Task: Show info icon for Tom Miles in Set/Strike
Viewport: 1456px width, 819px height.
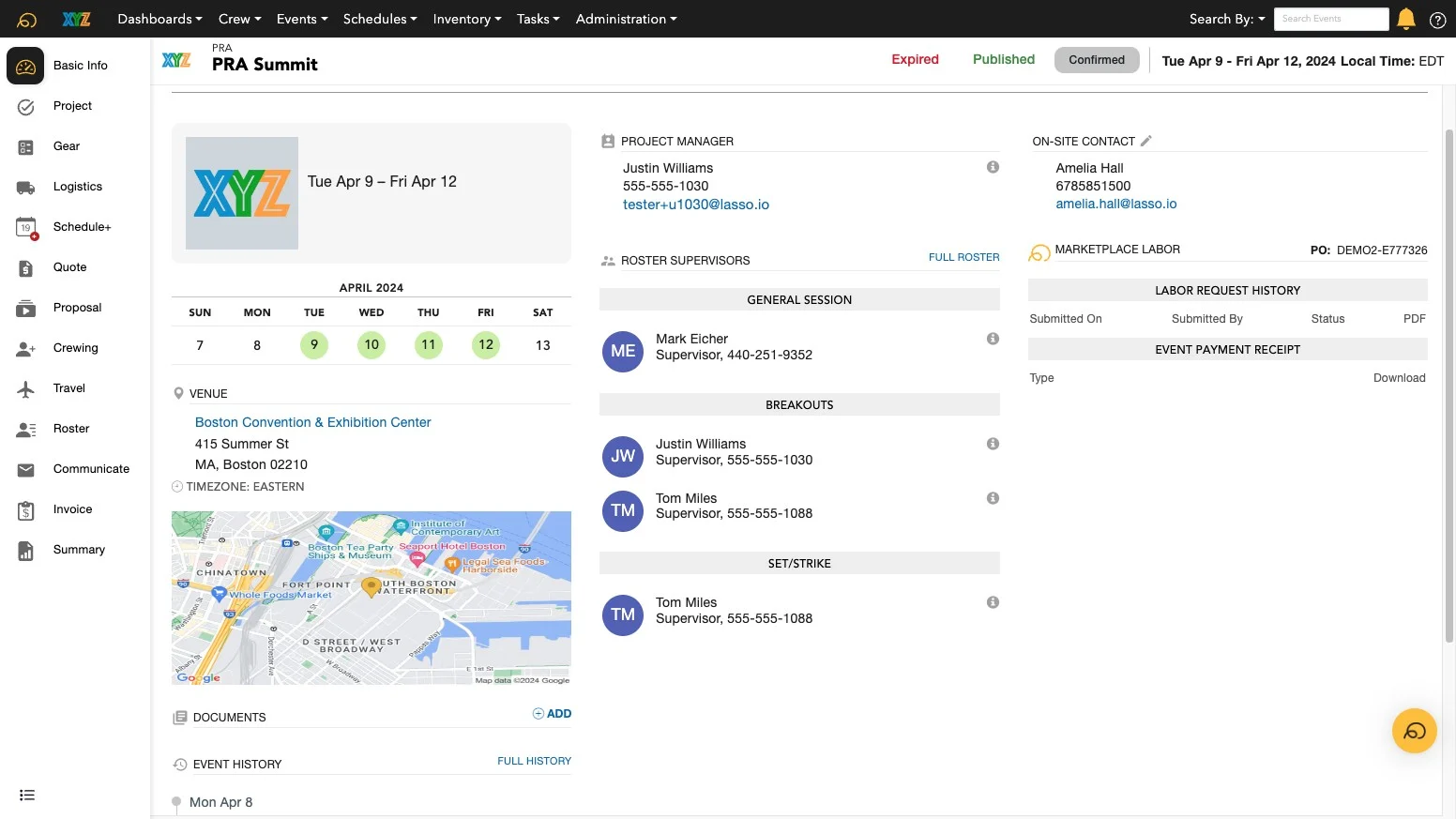Action: pos(993,602)
